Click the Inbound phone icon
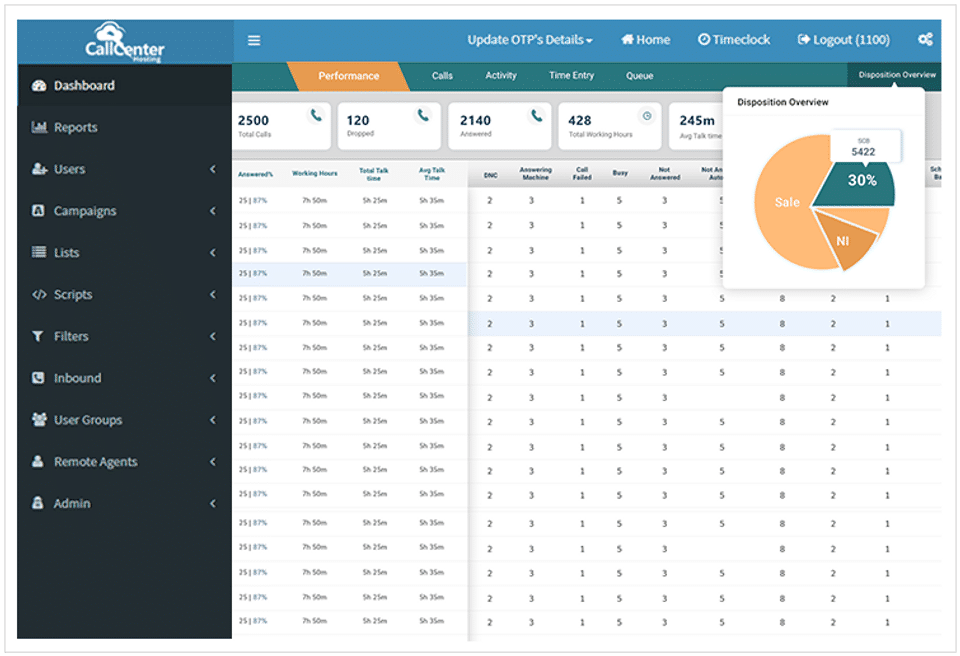960x656 pixels. (39, 378)
